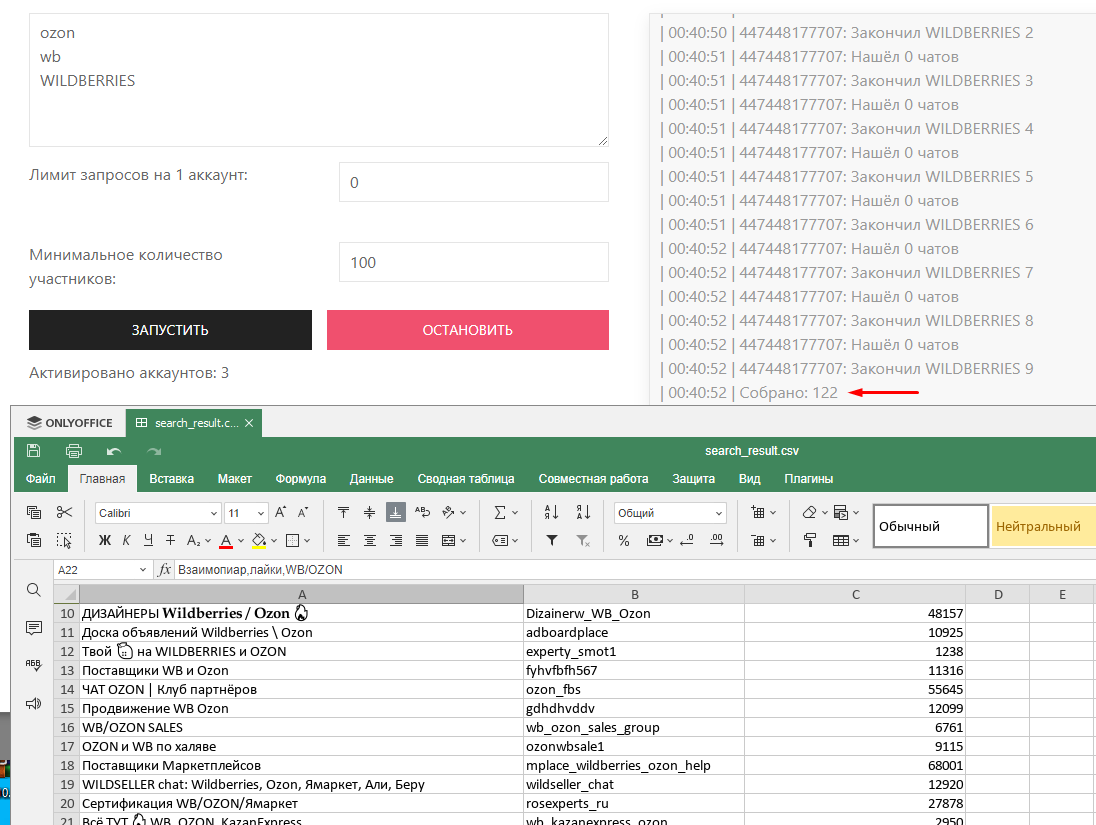The image size is (1096, 825).
Task: Click the save icon in title bar
Action: (x=34, y=451)
